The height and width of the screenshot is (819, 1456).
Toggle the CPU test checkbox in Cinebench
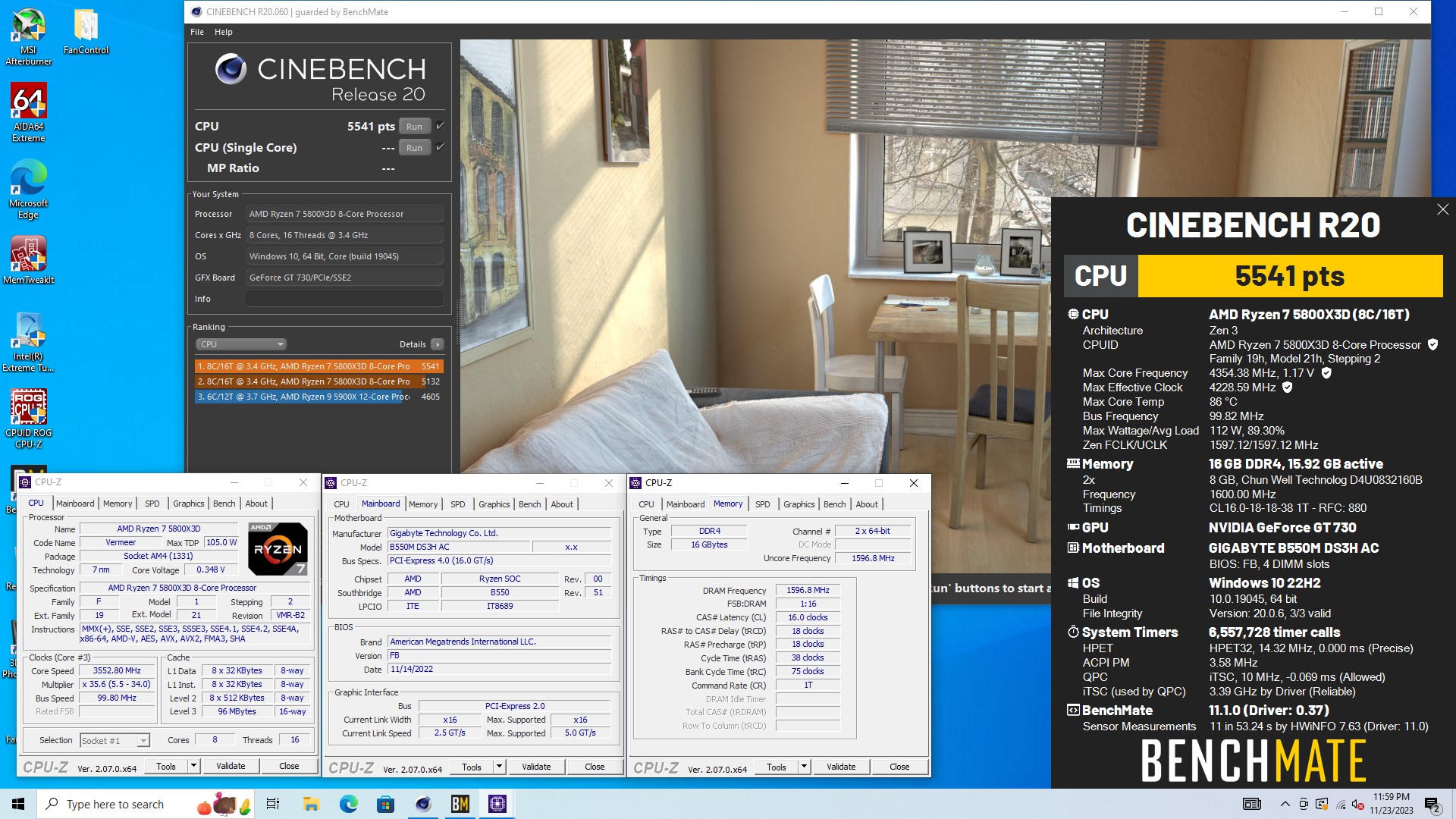click(440, 126)
